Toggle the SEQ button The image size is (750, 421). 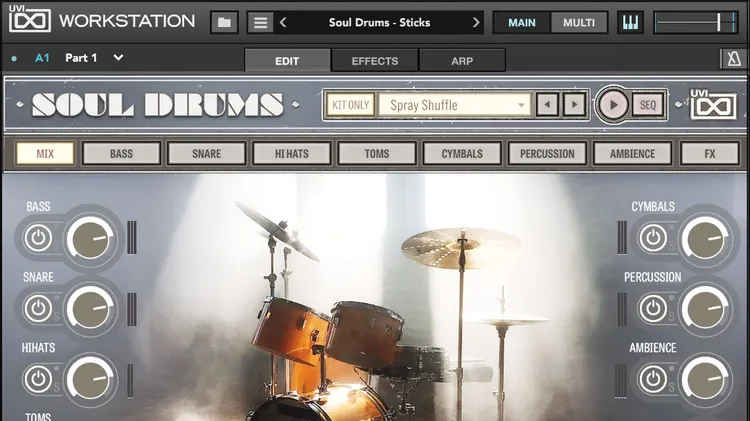pos(648,105)
